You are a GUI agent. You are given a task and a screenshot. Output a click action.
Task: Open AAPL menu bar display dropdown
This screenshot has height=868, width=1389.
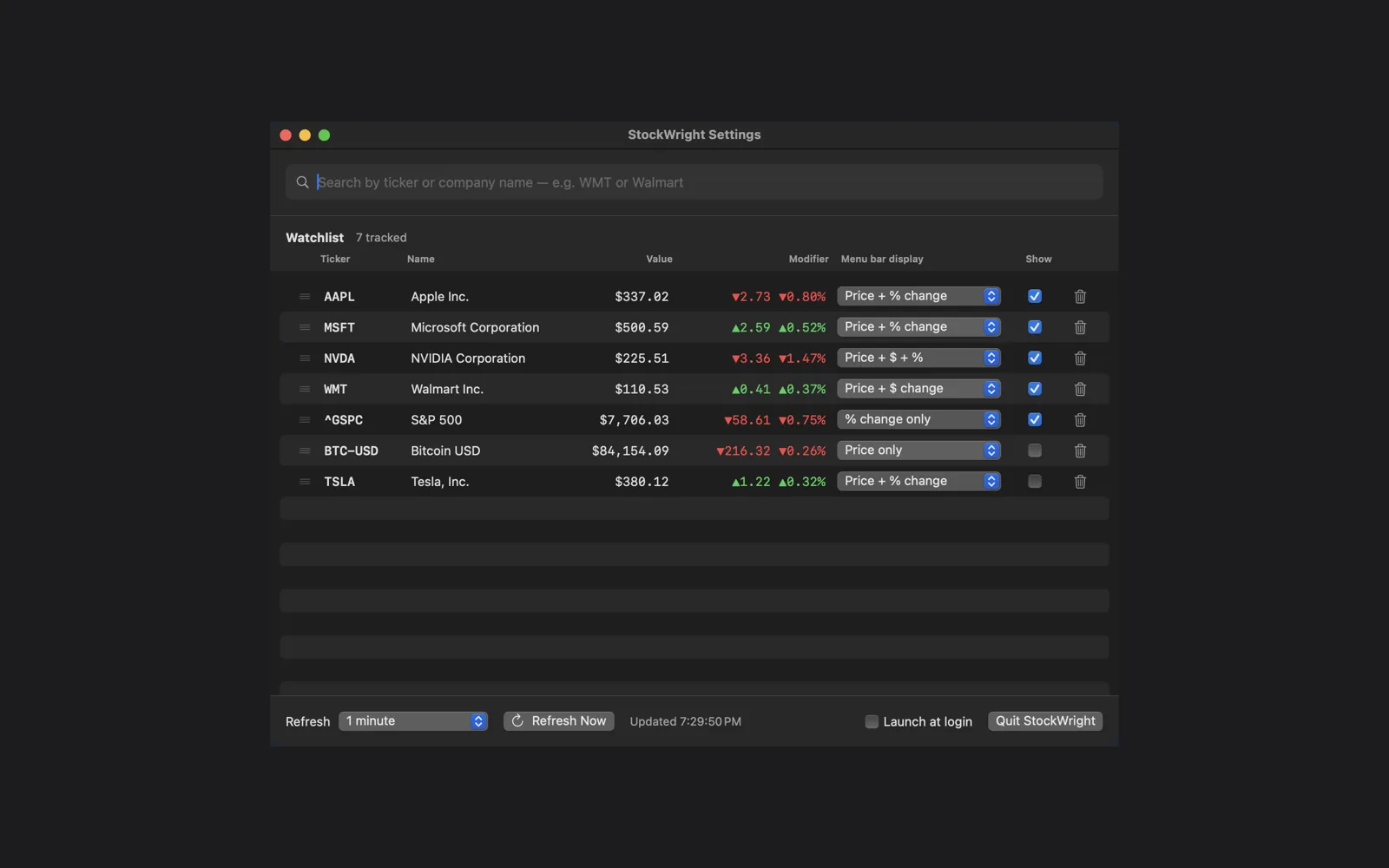click(x=918, y=296)
